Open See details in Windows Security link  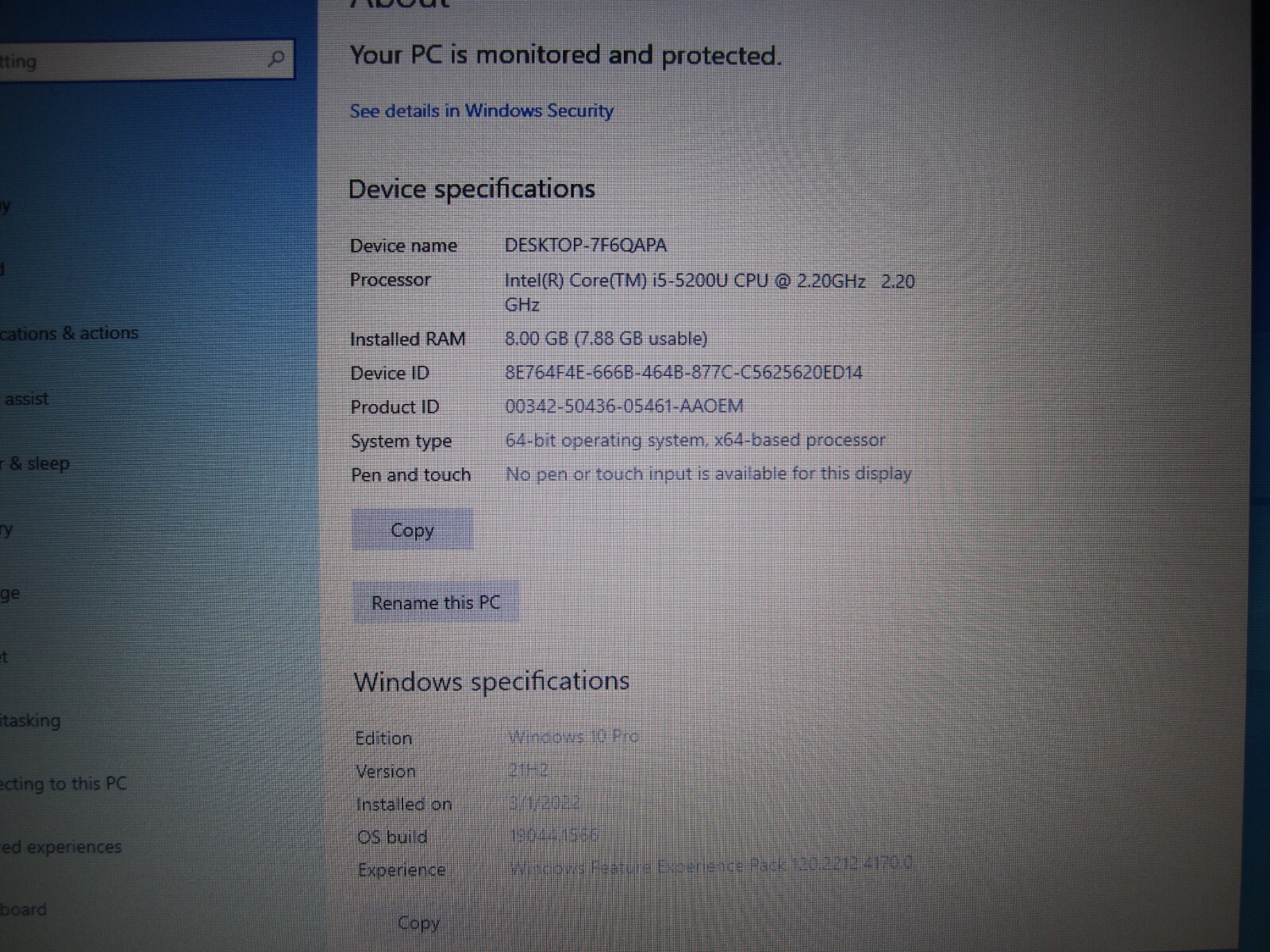point(482,111)
